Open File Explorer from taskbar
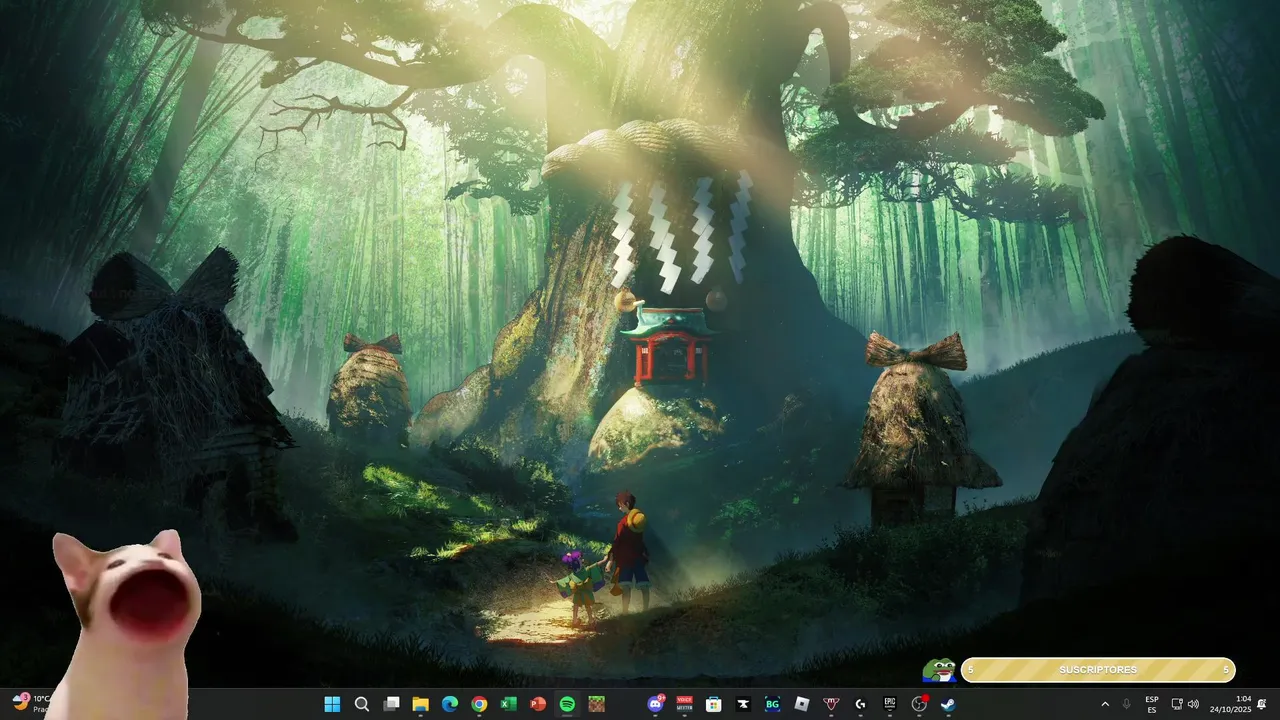The image size is (1280, 720). (421, 704)
